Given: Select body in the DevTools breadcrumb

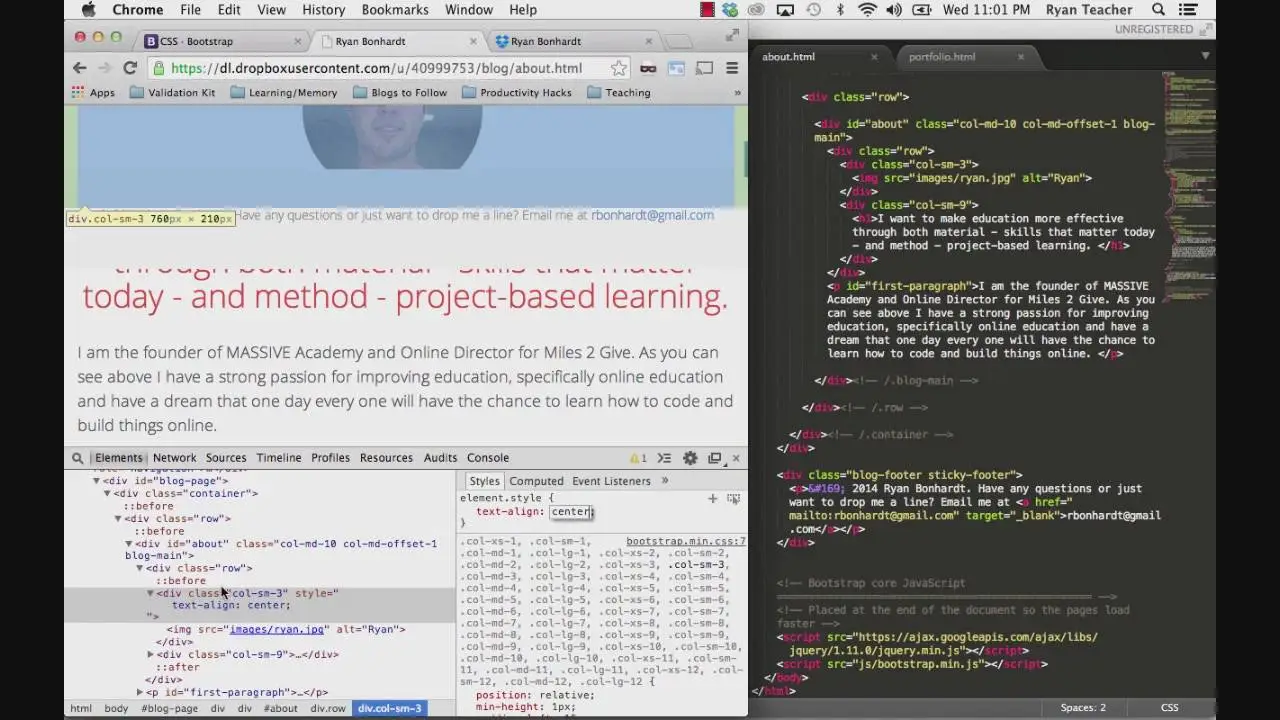Looking at the screenshot, I should 116,708.
